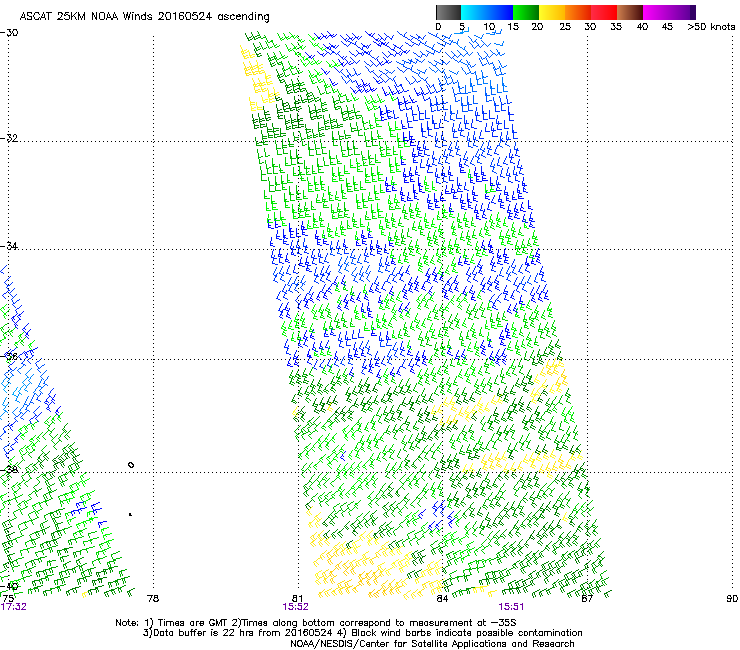Click the latitude label '-40'
The height and width of the screenshot is (650, 740).
pyautogui.click(x=9, y=586)
